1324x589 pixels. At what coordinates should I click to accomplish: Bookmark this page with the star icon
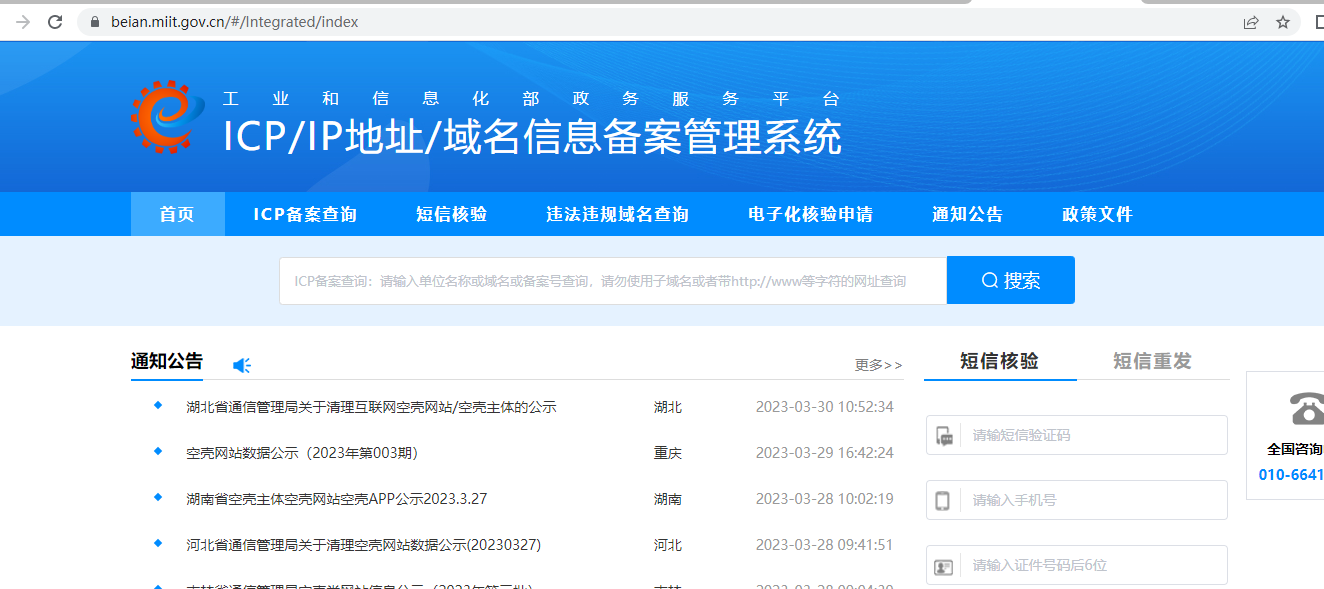1283,22
